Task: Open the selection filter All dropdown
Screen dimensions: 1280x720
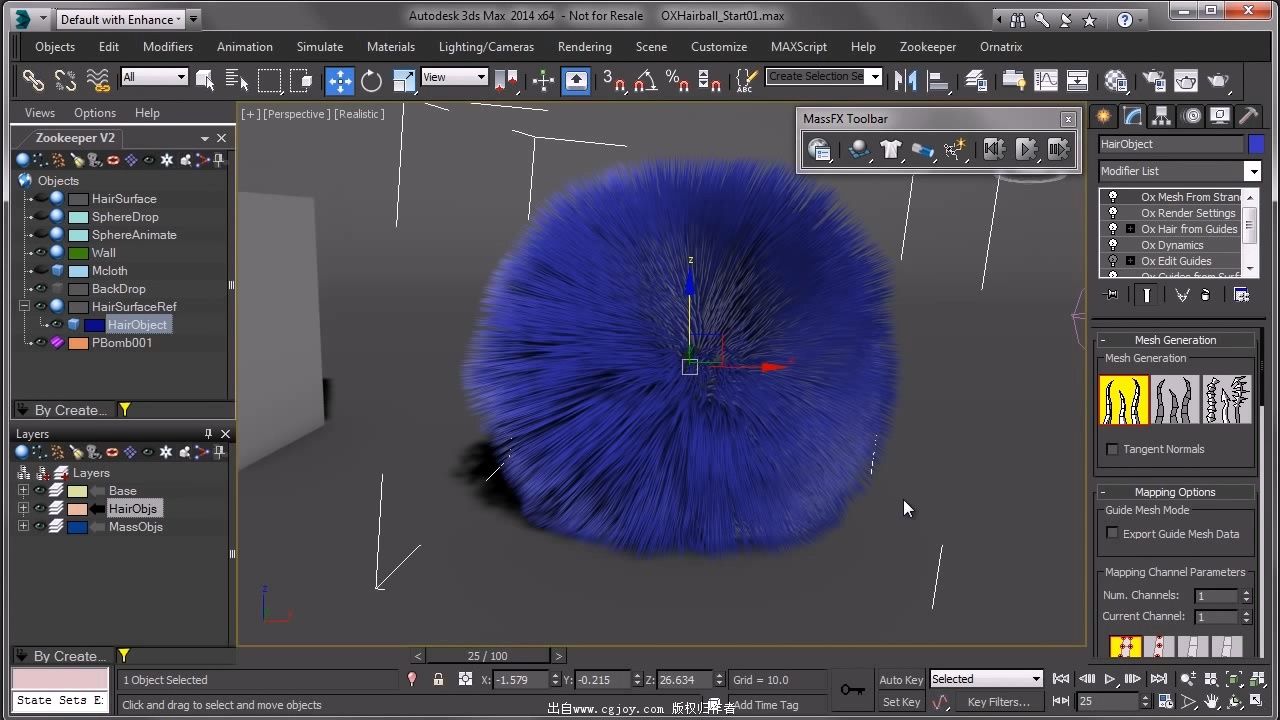Action: [154, 77]
